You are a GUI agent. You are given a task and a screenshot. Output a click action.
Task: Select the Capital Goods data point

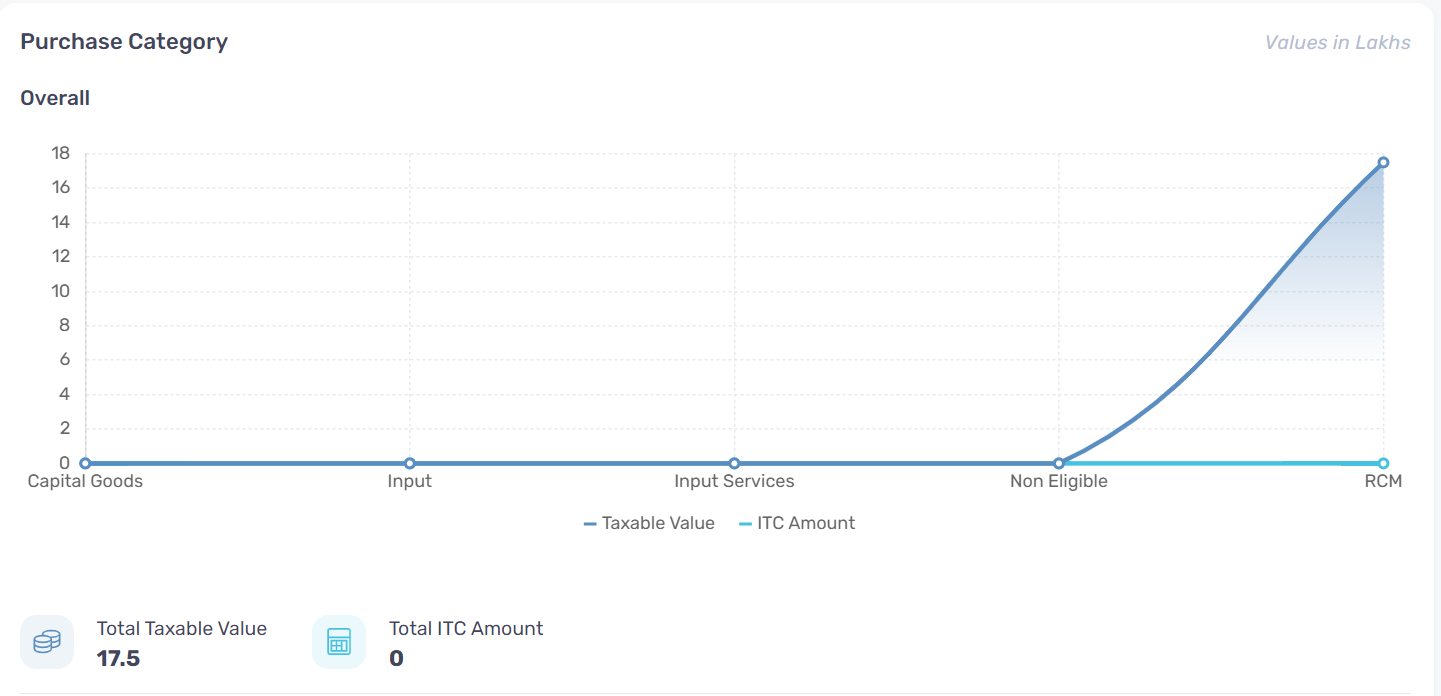(x=85, y=463)
